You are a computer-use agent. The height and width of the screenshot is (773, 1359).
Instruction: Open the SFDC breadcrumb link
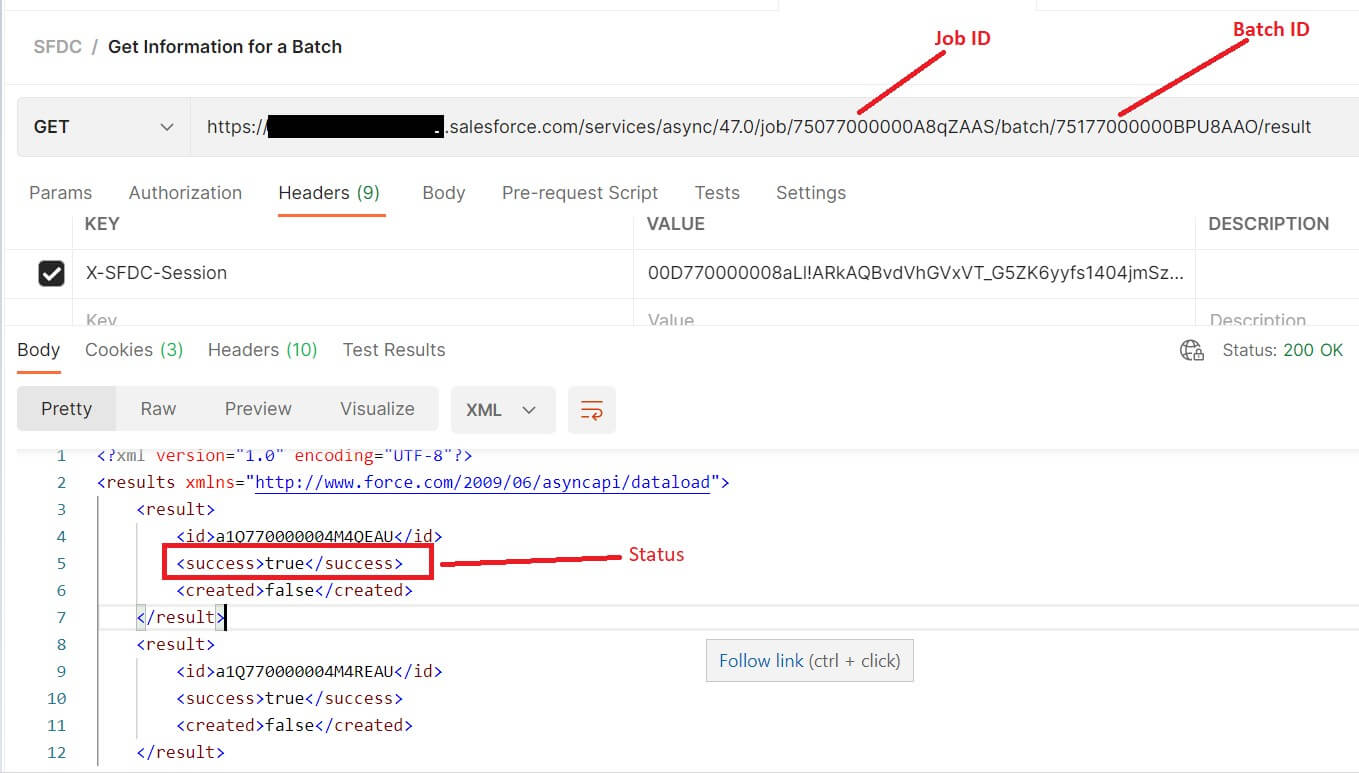[57, 46]
